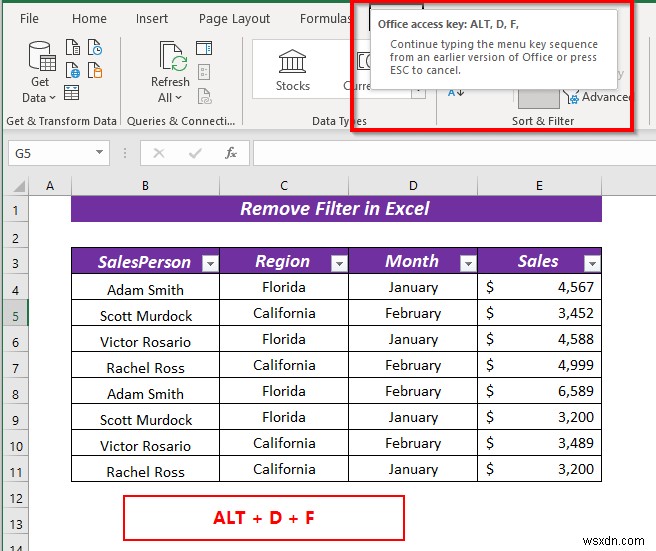Click the greyed-out Edit Links icon
The height and width of the screenshot is (551, 656).
204,96
